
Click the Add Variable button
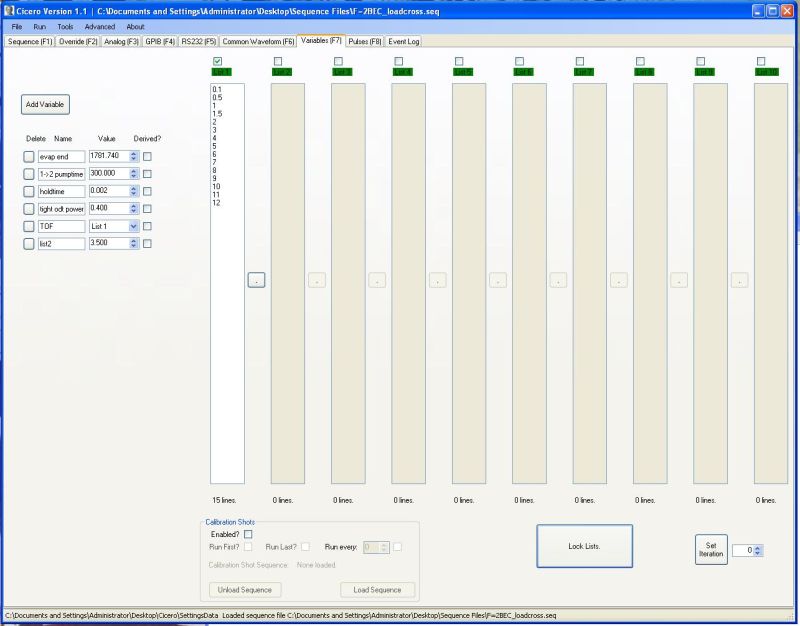[45, 105]
